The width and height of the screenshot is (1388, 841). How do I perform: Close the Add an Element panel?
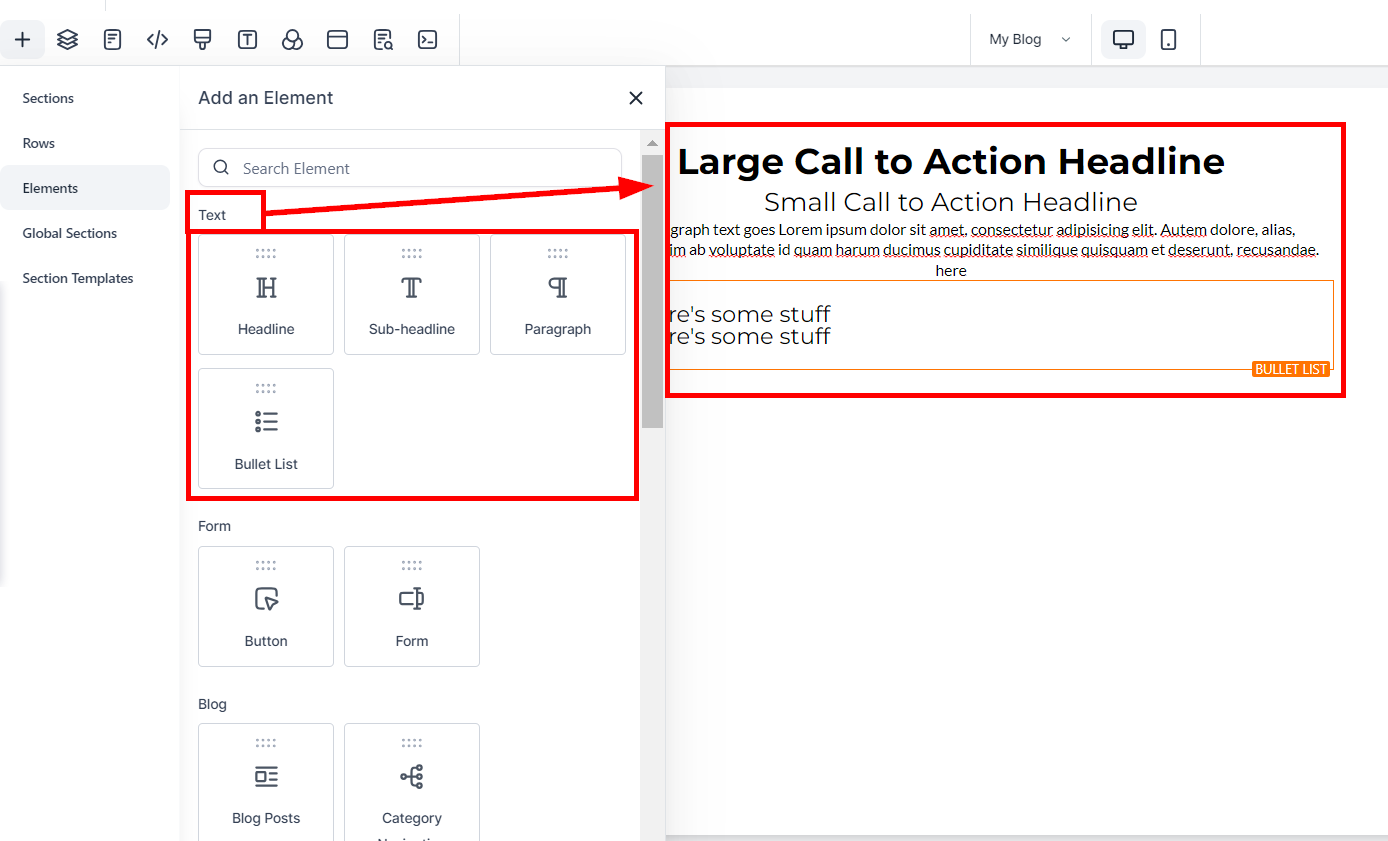point(635,98)
